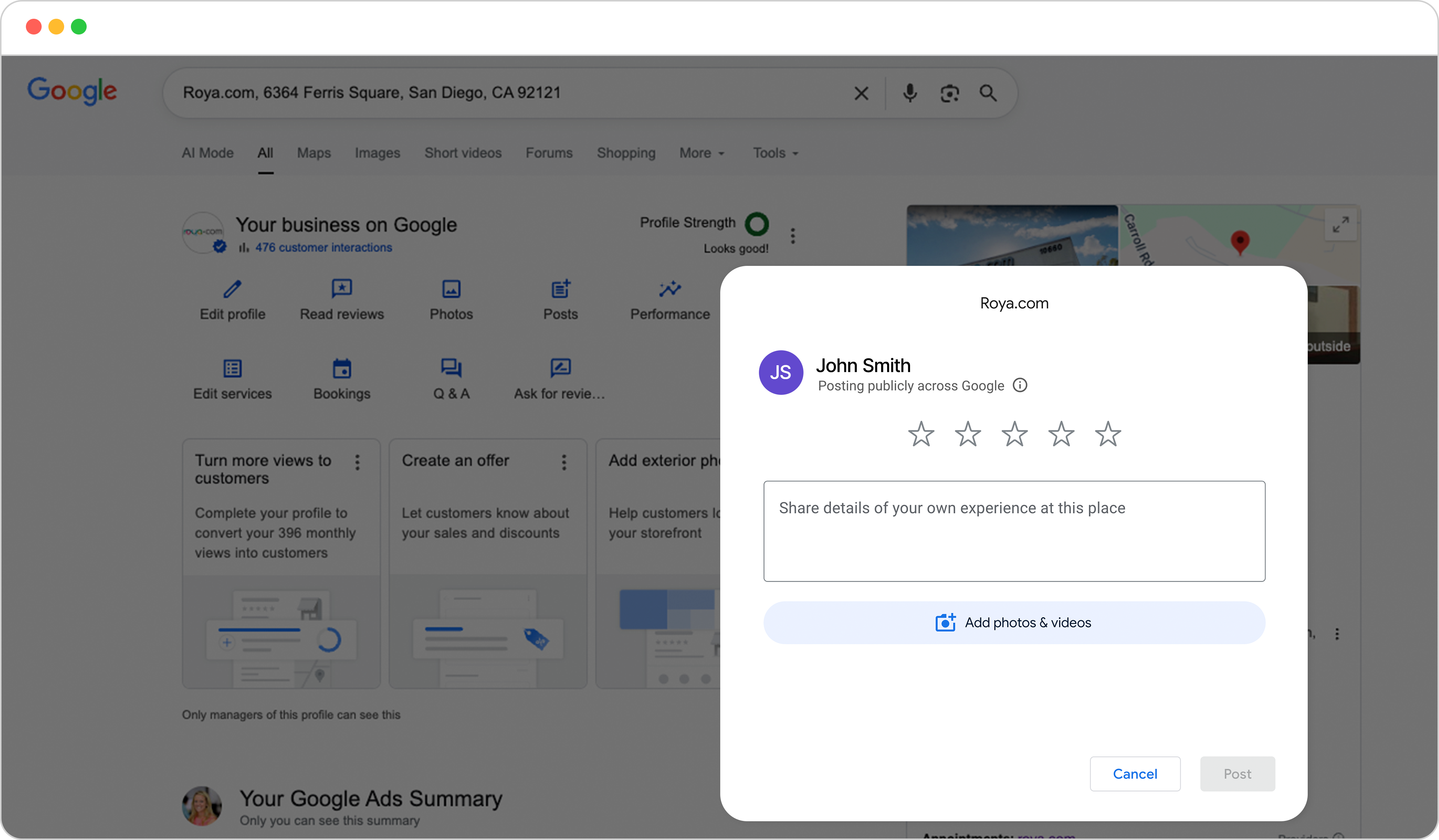Clear the search box with the X icon
Screen dimensions: 1439x840
(x=861, y=93)
